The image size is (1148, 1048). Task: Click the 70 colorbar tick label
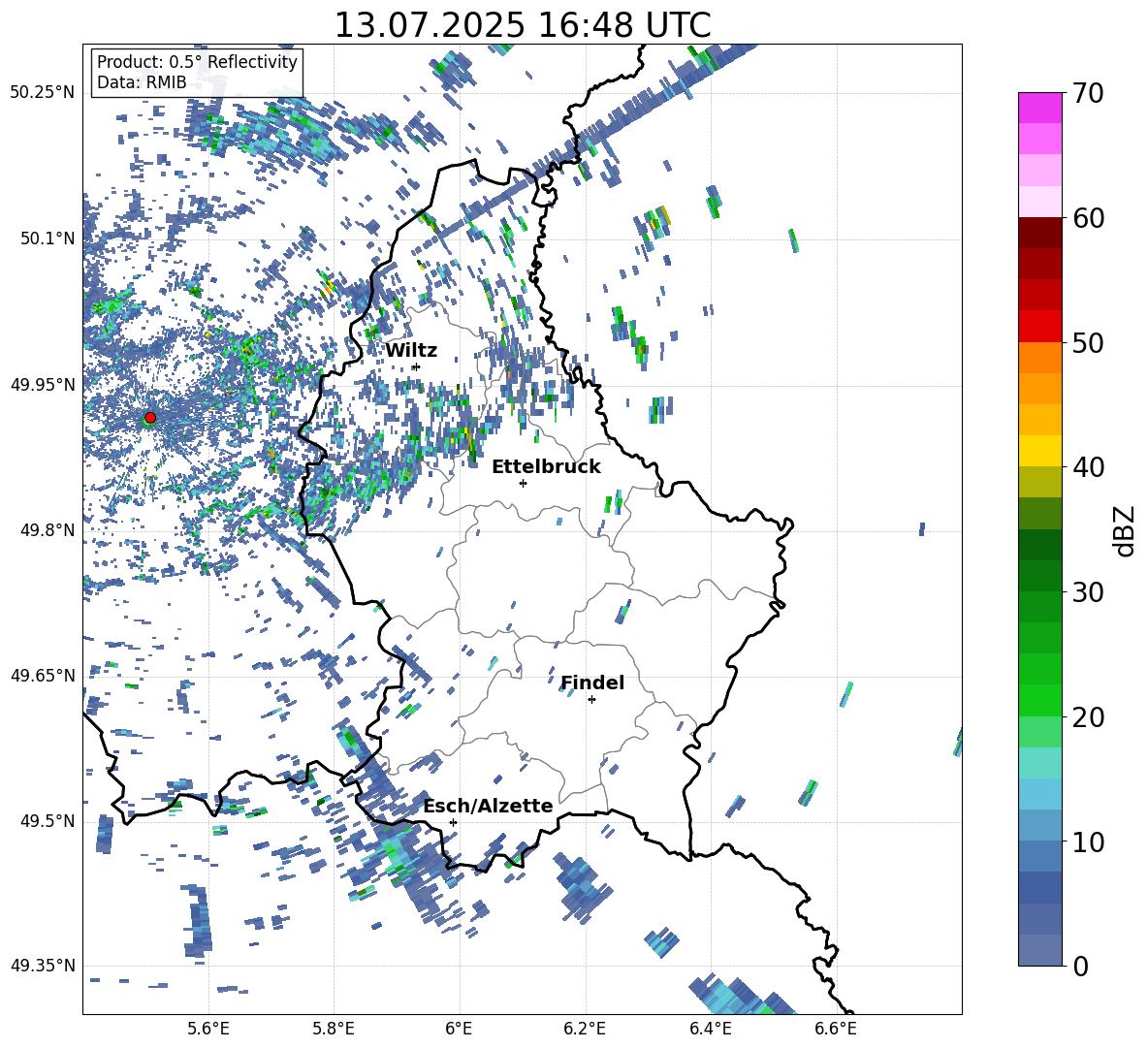tap(1088, 94)
